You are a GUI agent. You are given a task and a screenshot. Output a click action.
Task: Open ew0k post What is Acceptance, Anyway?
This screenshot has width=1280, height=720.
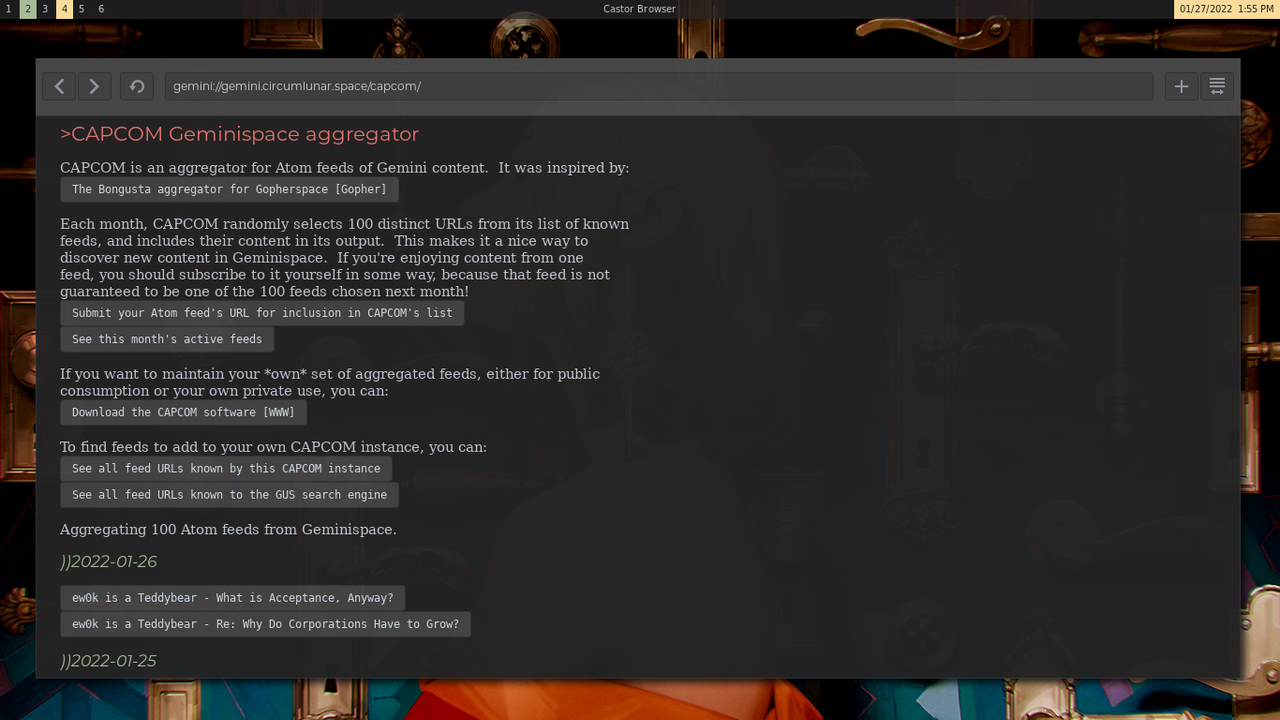click(x=232, y=598)
